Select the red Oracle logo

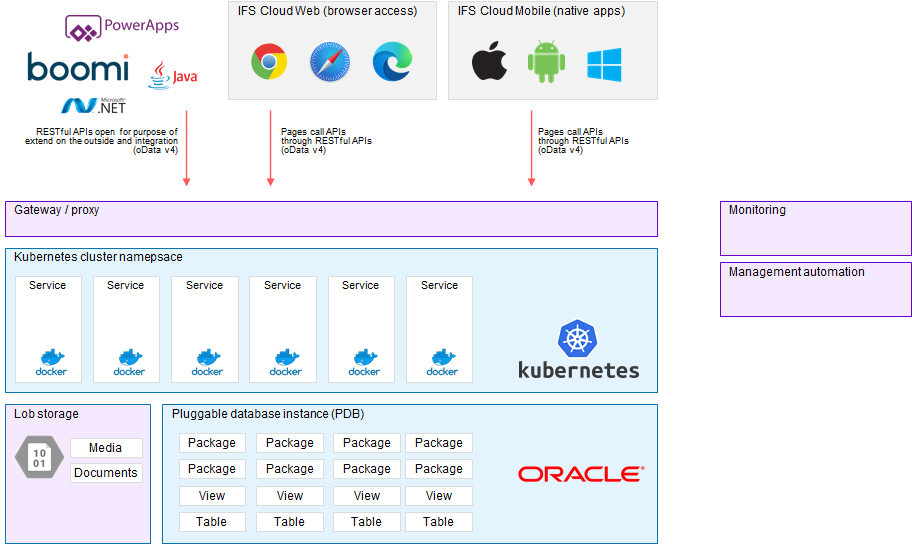pos(580,474)
